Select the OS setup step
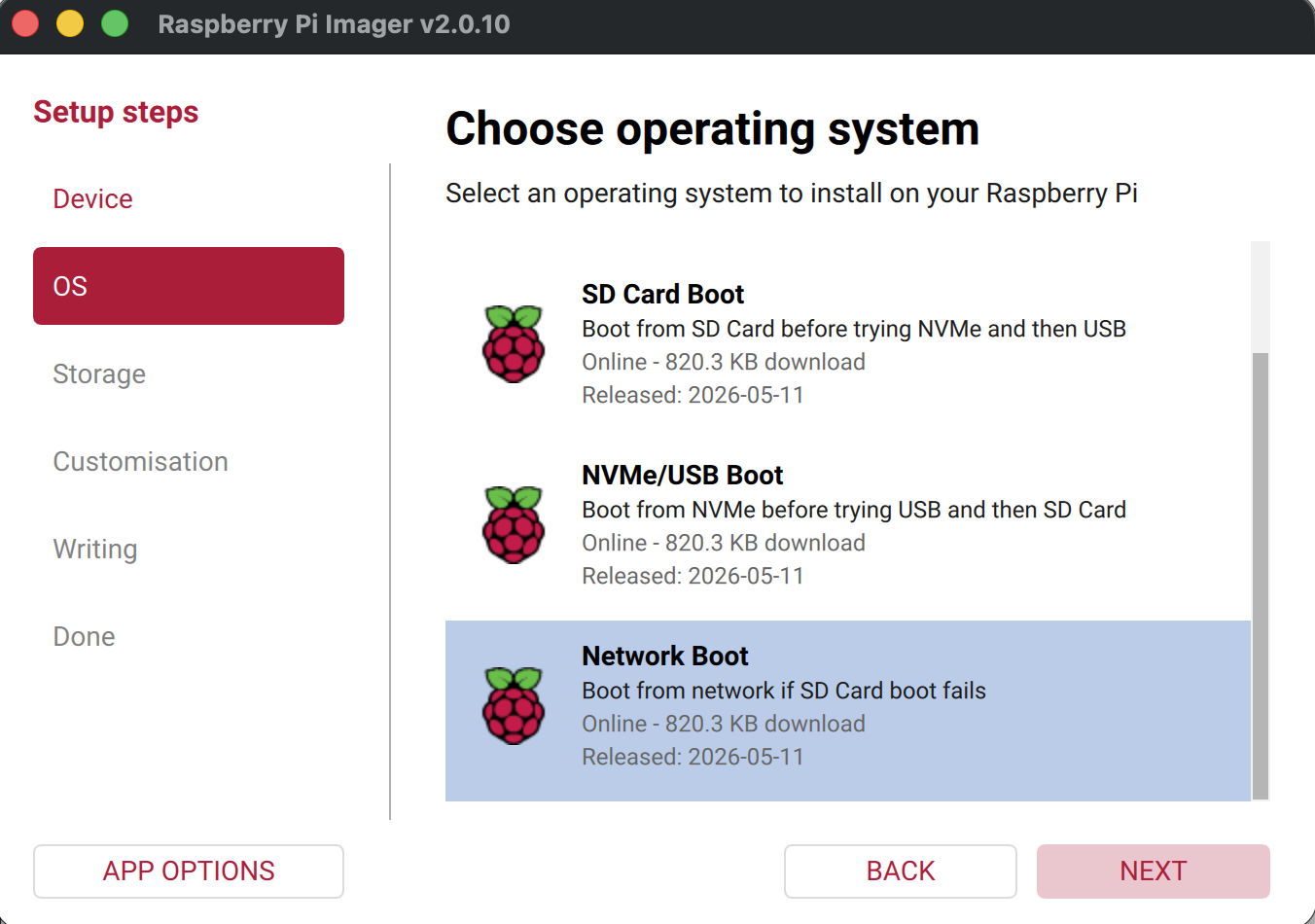The image size is (1315, 924). pyautogui.click(x=189, y=286)
